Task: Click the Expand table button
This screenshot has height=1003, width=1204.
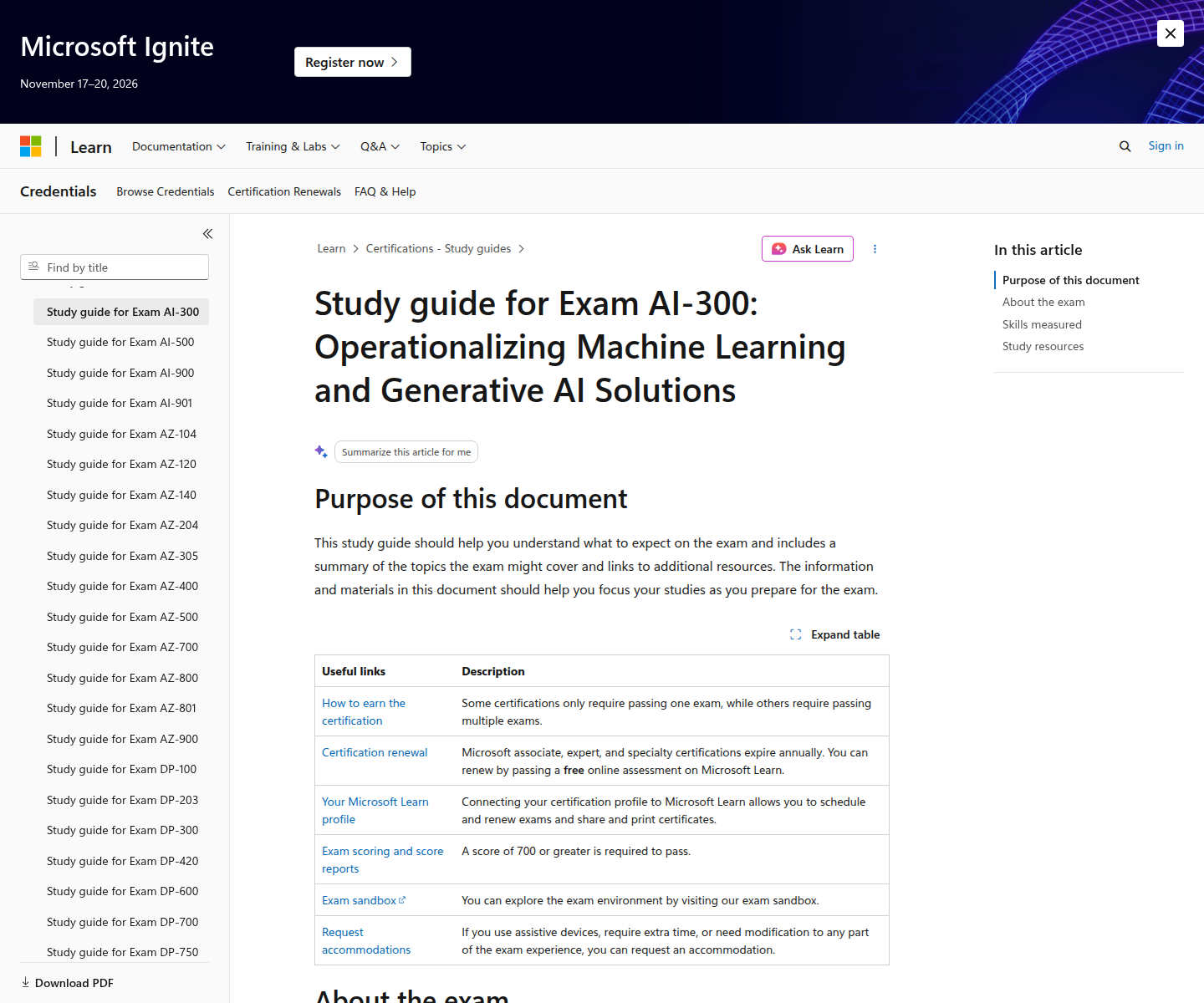Action: [x=835, y=634]
